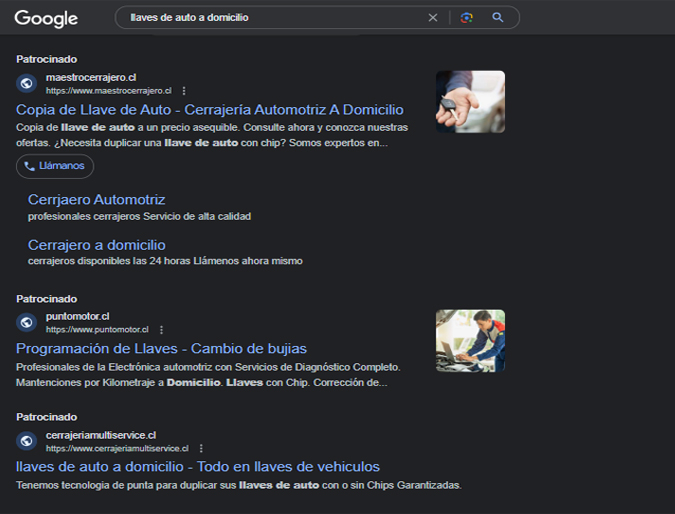Image resolution: width=675 pixels, height=514 pixels.
Task: Click the maestrocerrajero.cl site name
Action: click(91, 77)
